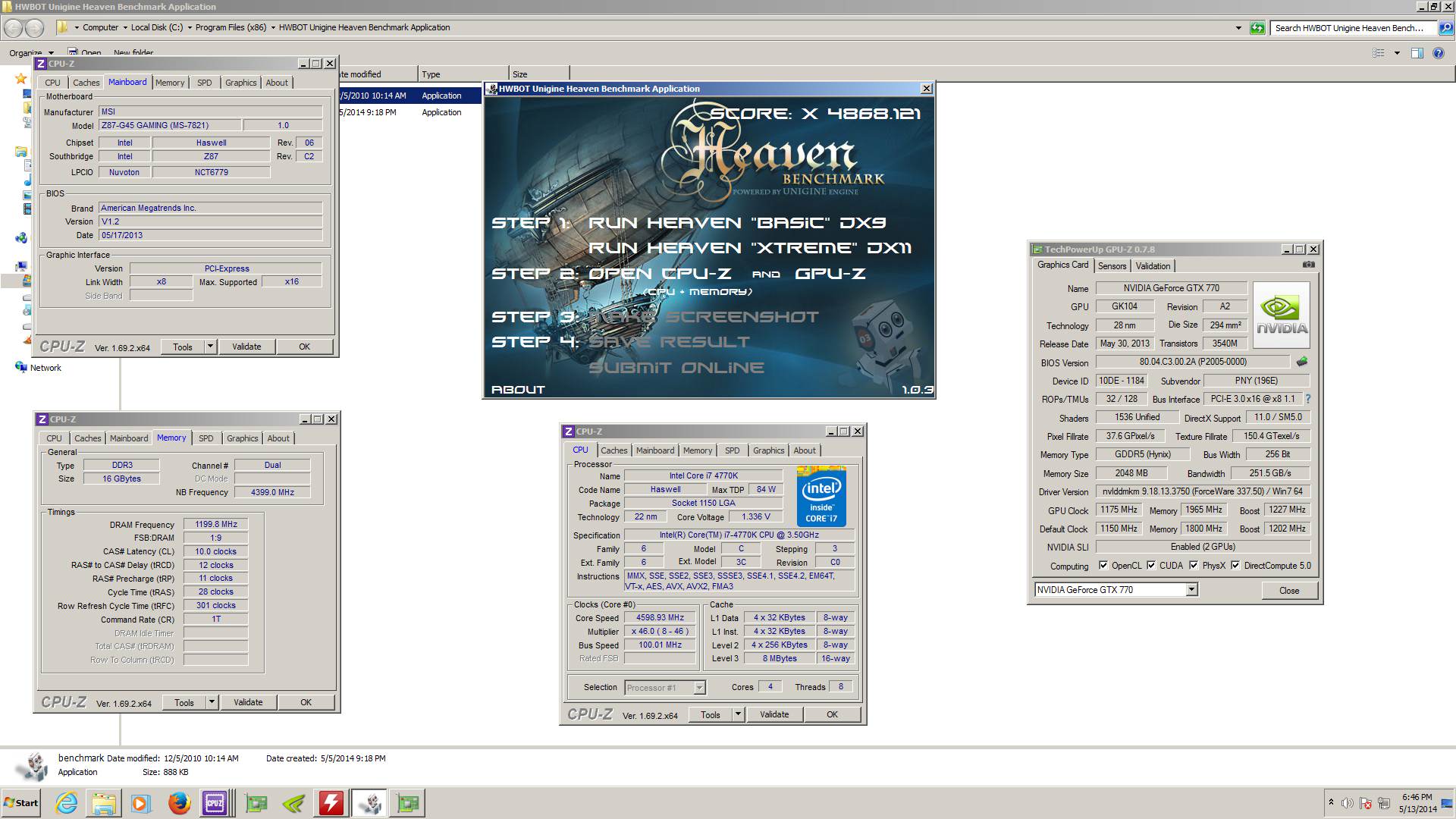The width and height of the screenshot is (1456, 819).
Task: Open the Organize menu in Explorer
Action: coord(31,53)
